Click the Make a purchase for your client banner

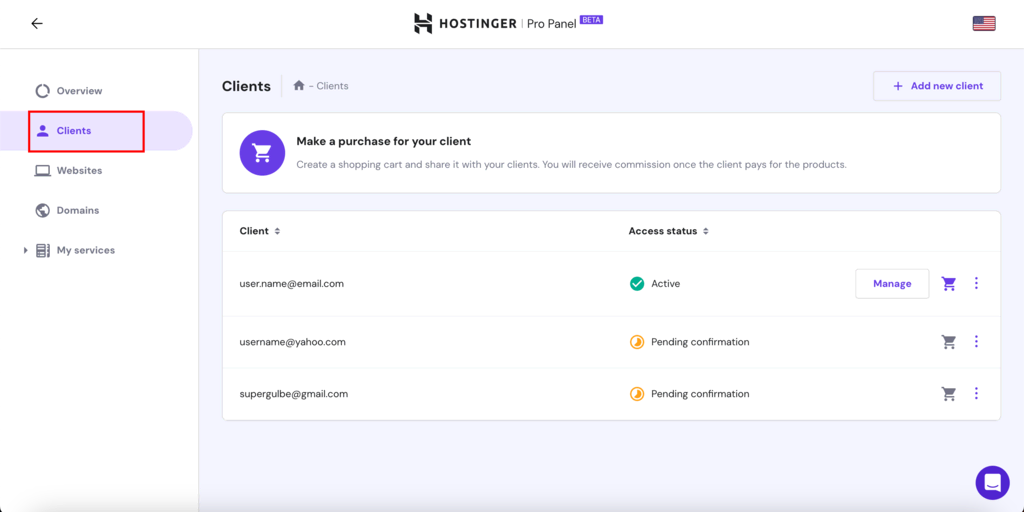coord(610,153)
